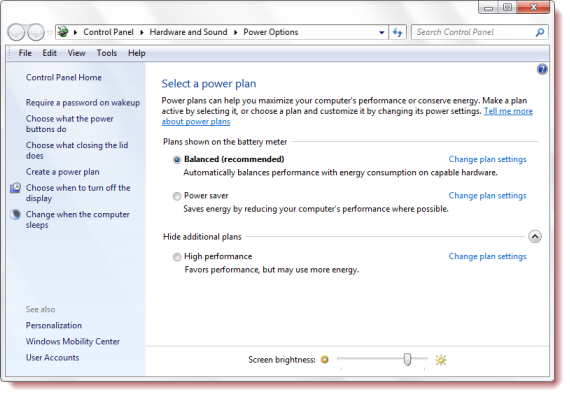Select the Balanced (recommended) power plan
The height and width of the screenshot is (397, 570).
click(177, 160)
